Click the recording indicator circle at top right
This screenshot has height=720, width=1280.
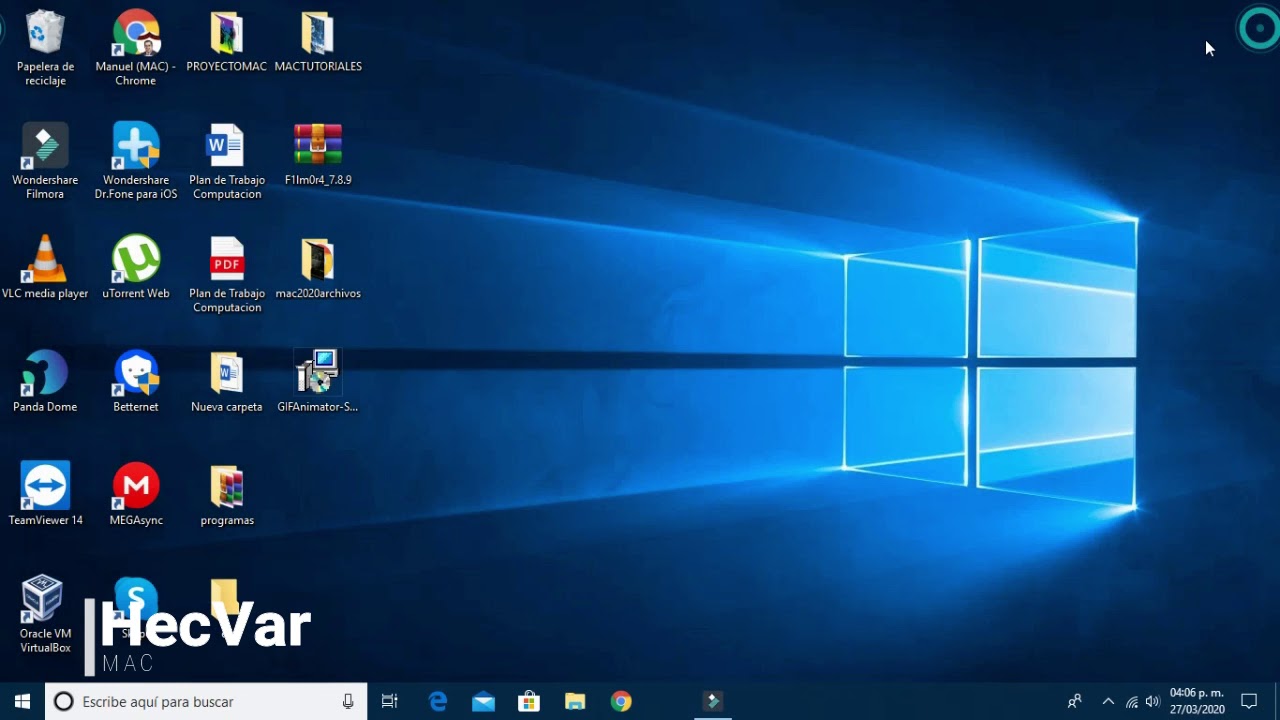[x=1257, y=29]
